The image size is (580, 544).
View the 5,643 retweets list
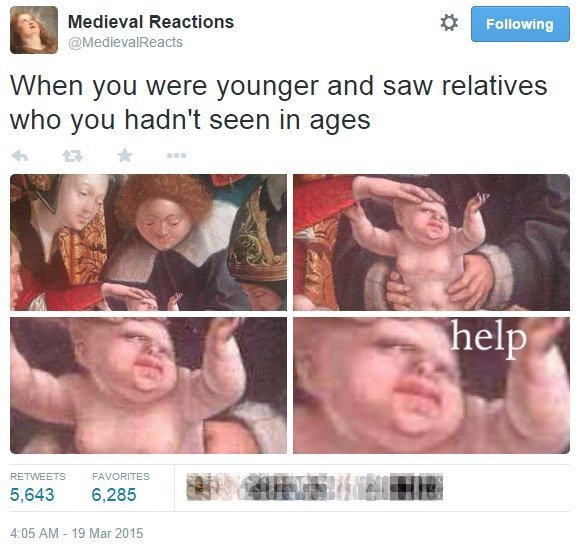point(32,494)
